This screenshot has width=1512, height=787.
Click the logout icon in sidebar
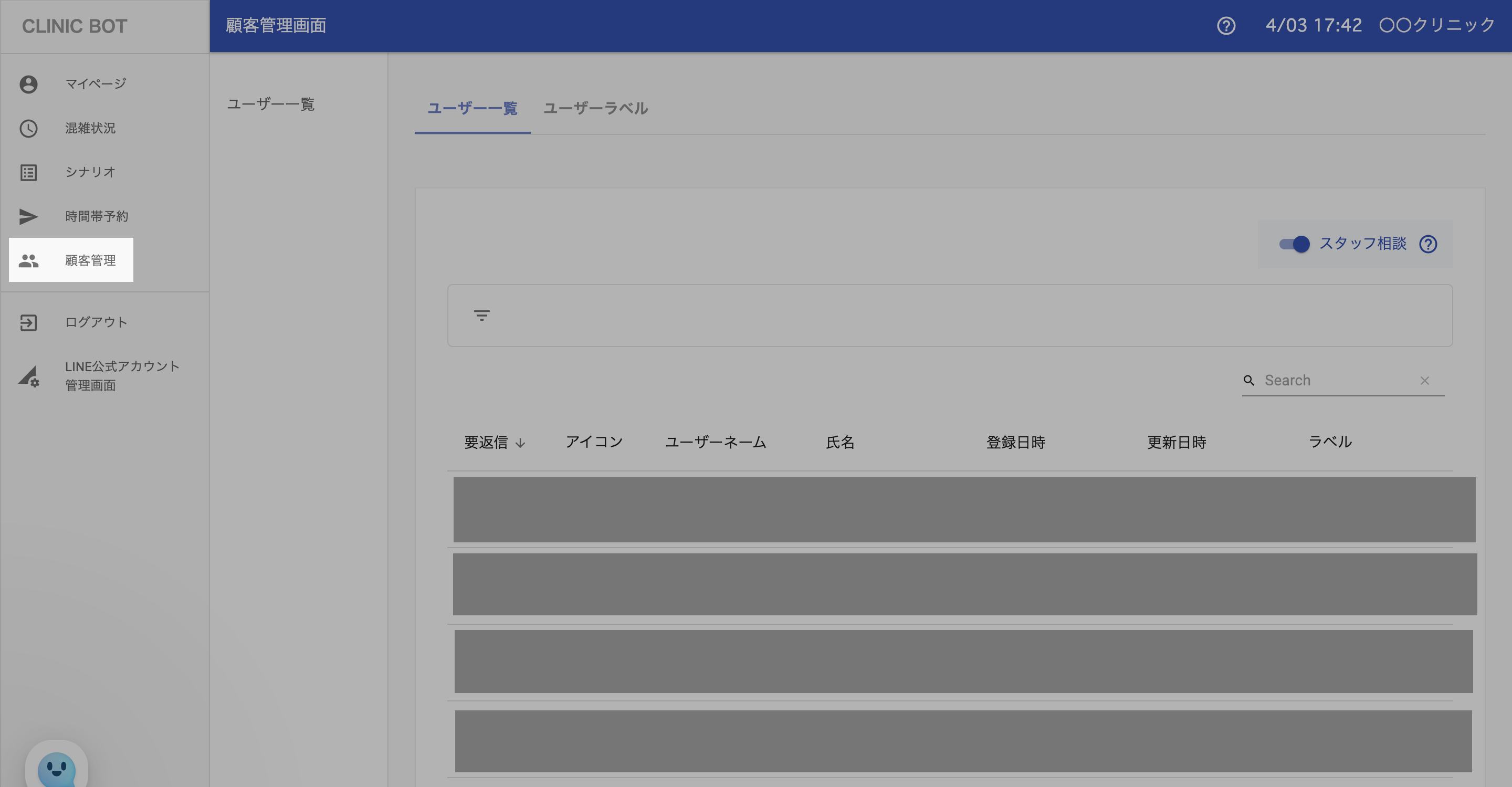[28, 323]
